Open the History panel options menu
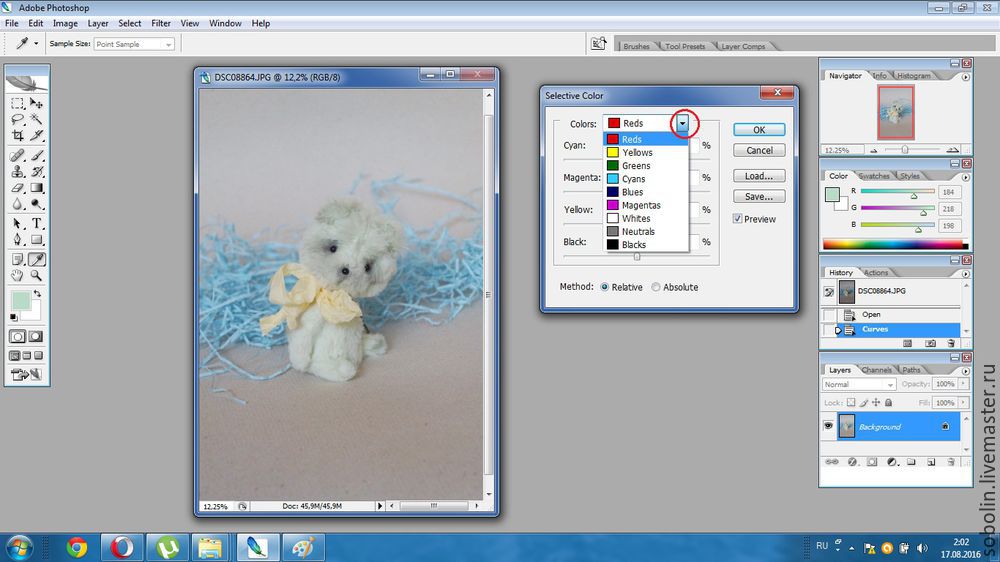Viewport: 1000px width, 562px height. (966, 274)
